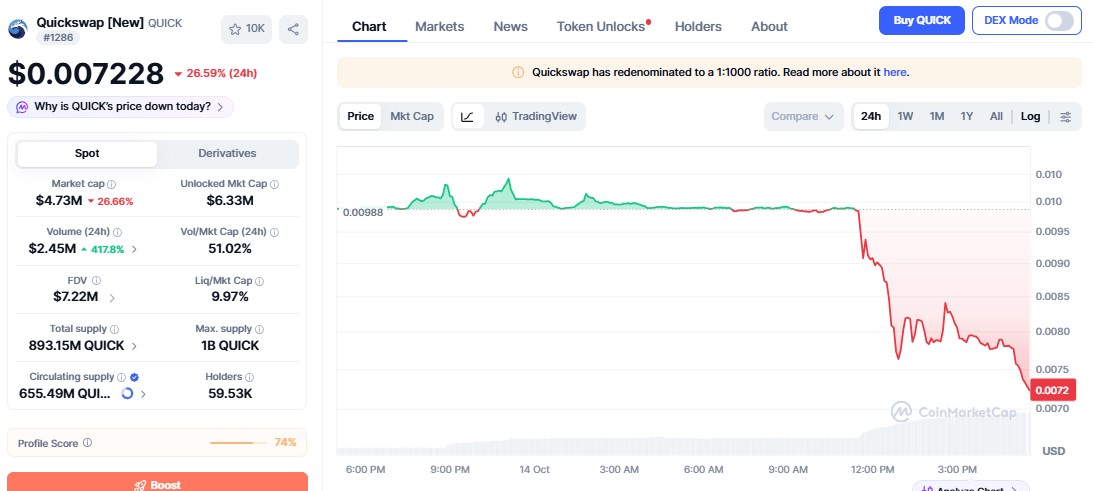
Task: Open Profile Score info icon
Action: coord(87,443)
